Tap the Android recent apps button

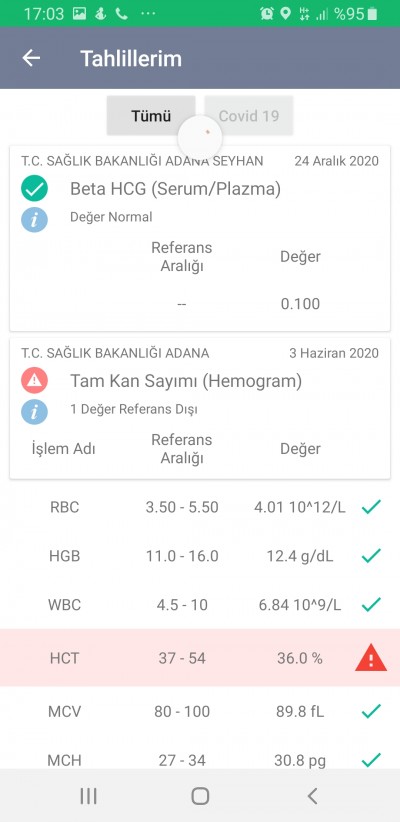[x=88, y=796]
